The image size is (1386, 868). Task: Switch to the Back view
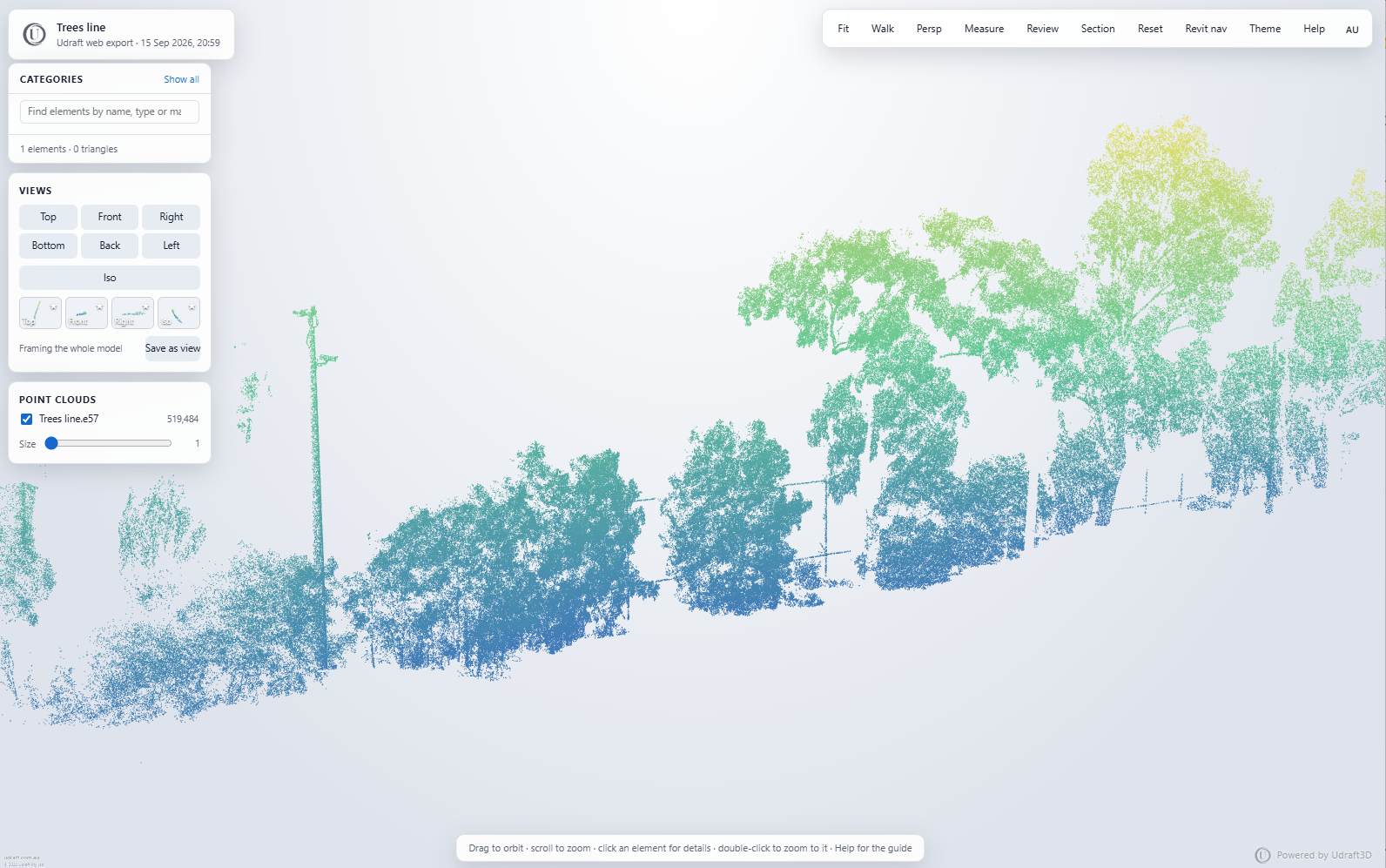pos(110,246)
